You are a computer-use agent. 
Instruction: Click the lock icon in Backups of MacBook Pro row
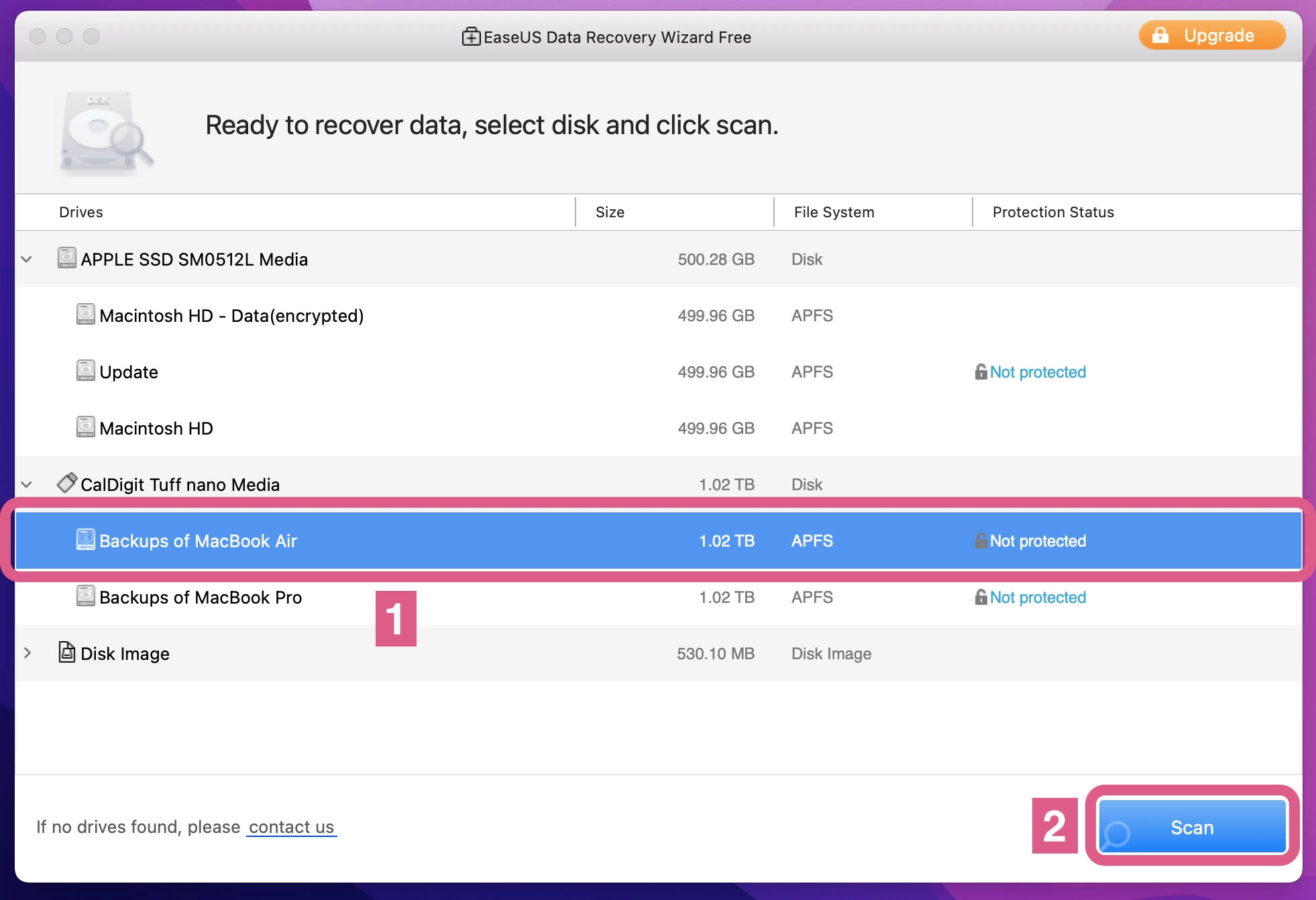pyautogui.click(x=981, y=596)
